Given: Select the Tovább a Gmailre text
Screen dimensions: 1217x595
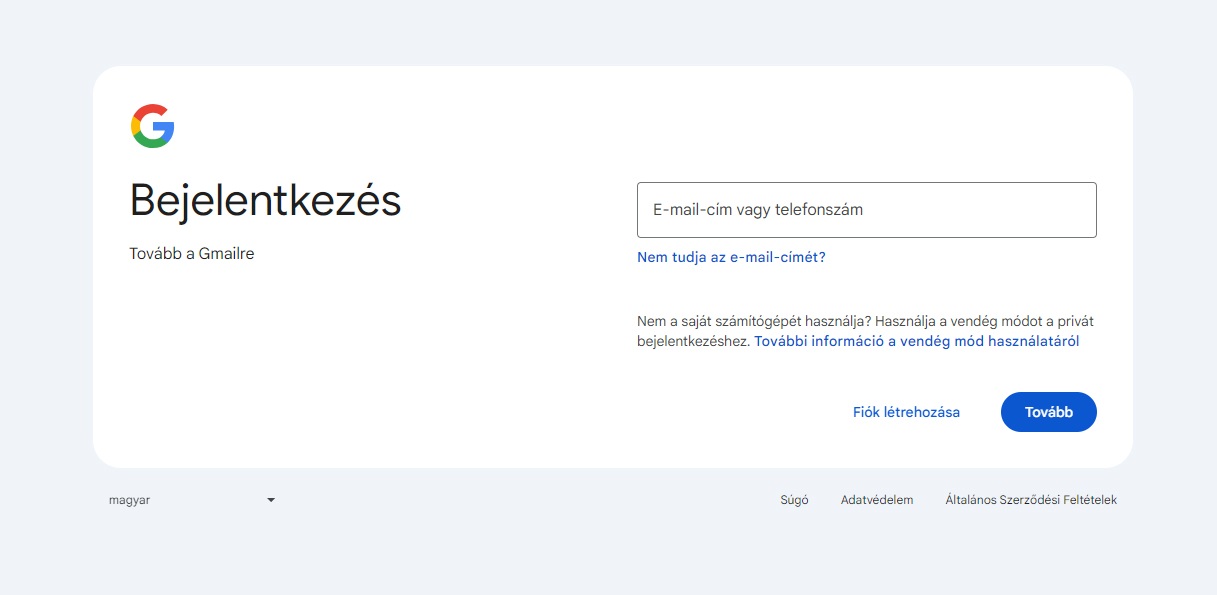Looking at the screenshot, I should [191, 253].
